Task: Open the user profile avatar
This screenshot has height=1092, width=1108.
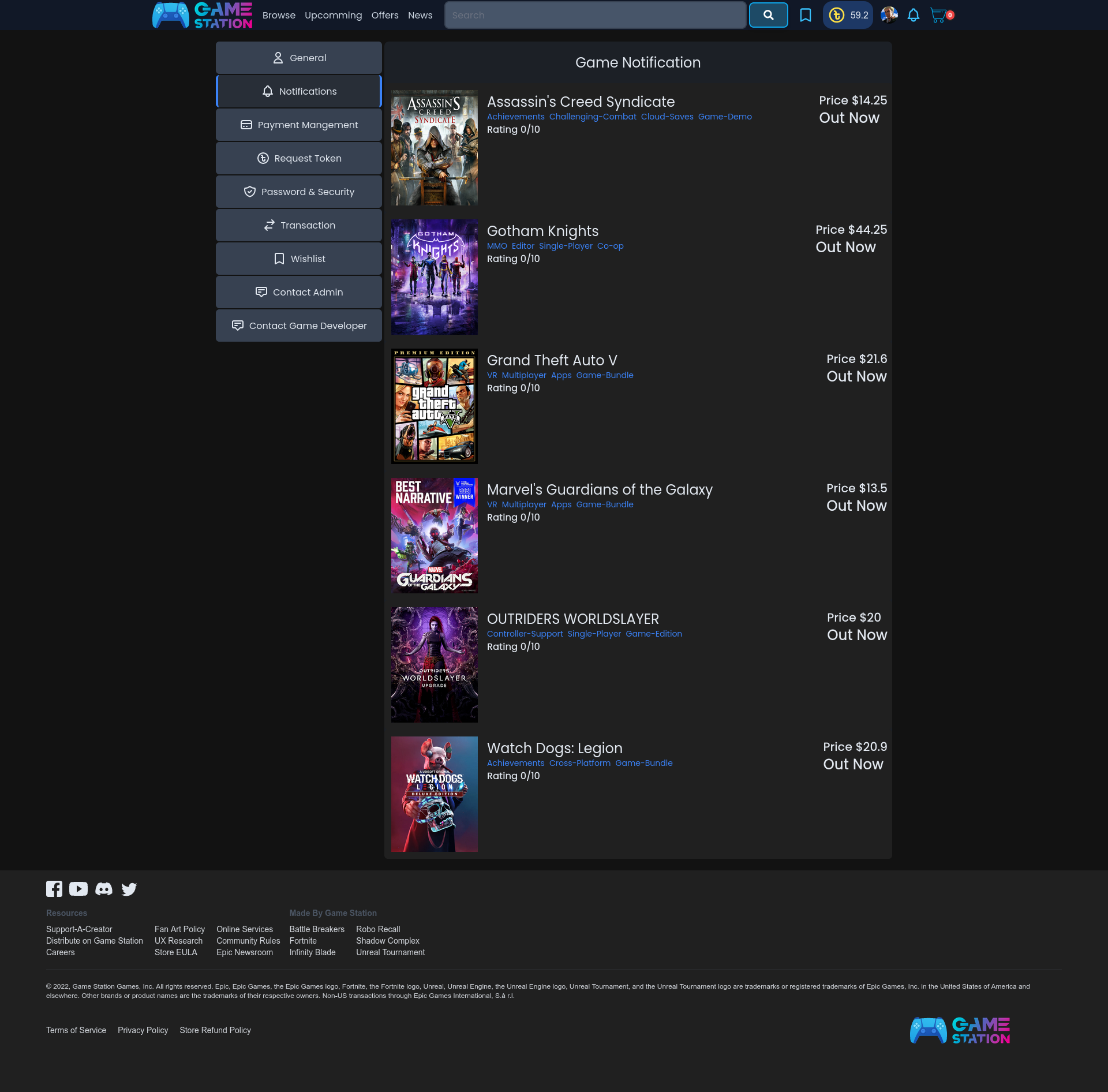Action: tap(889, 15)
